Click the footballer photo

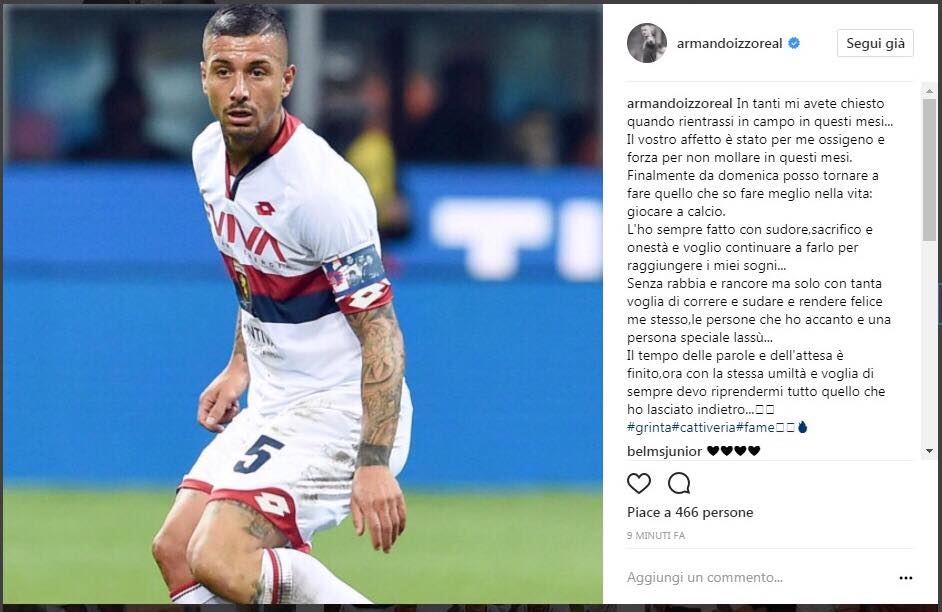tap(302, 304)
